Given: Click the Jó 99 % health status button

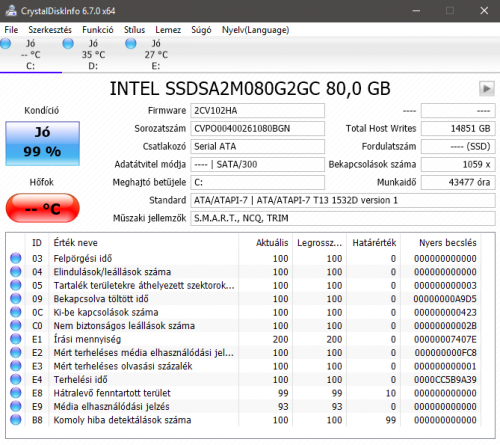Looking at the screenshot, I should [x=42, y=143].
